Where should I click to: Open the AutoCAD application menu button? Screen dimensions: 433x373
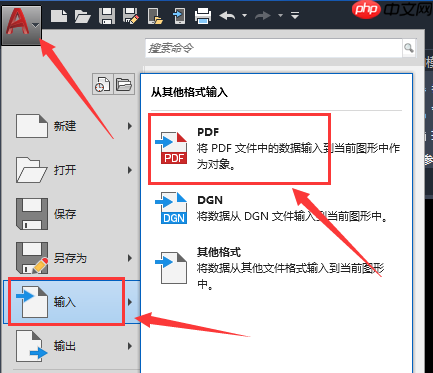(21, 25)
